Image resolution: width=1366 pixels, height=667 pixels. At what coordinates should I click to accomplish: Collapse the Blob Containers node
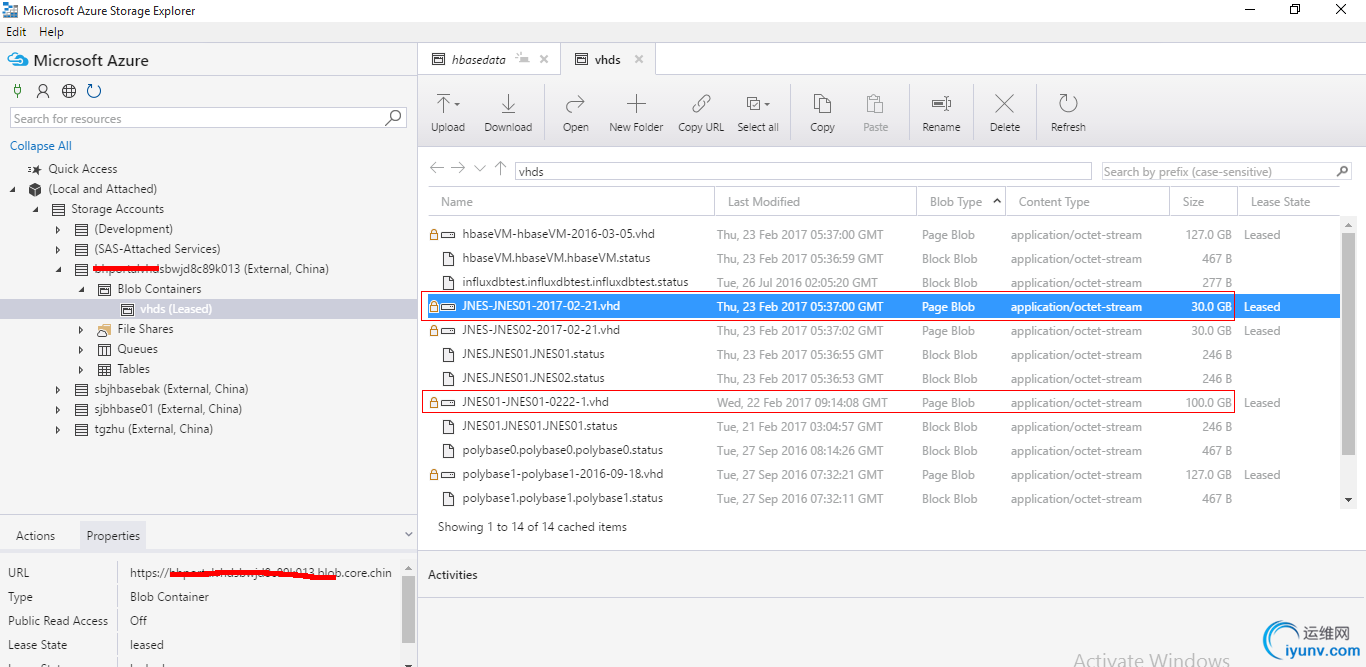[82, 289]
